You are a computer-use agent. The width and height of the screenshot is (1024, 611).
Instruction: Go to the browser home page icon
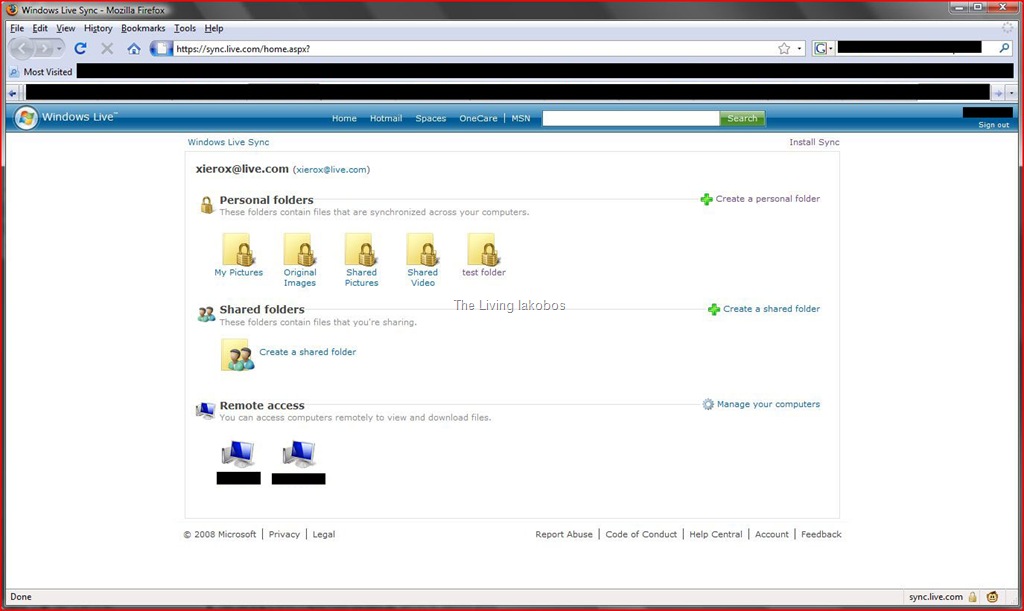pyautogui.click(x=134, y=48)
